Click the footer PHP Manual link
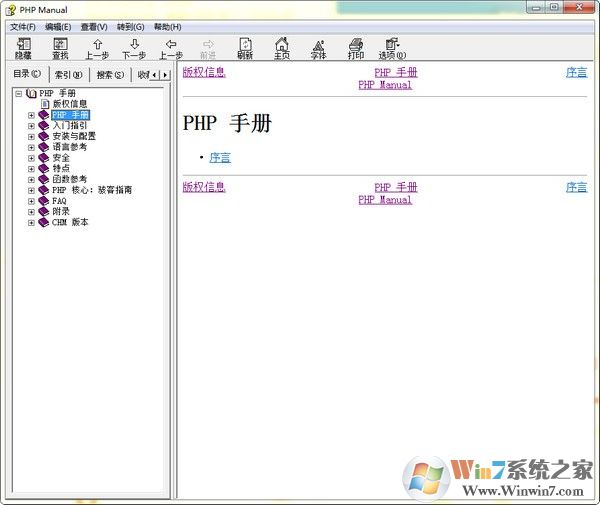The width and height of the screenshot is (600, 505). [x=385, y=199]
